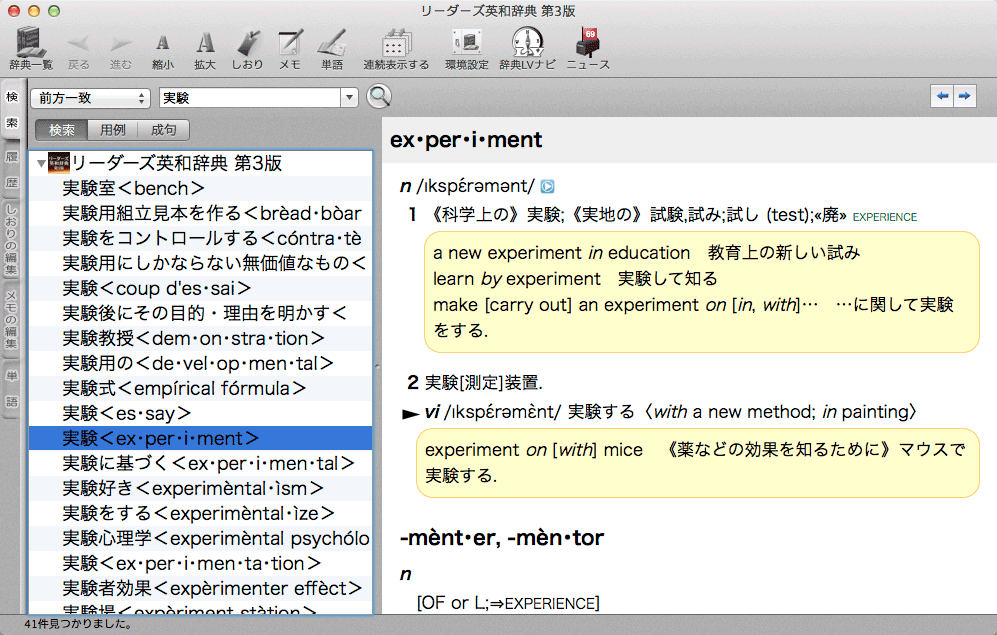The width and height of the screenshot is (997, 635).
Task: Open the 辞典一覧 dictionary list
Action: 31,47
